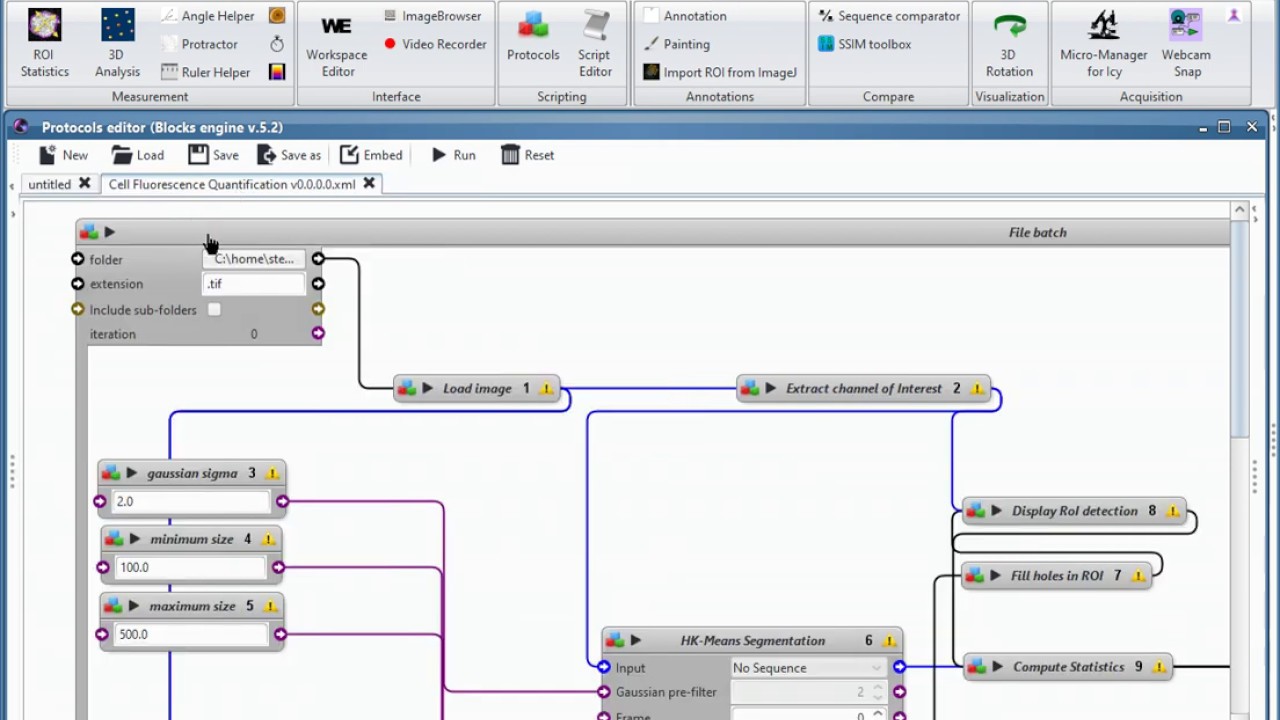Click gaussian sigma value 2.0 field

coord(191,502)
